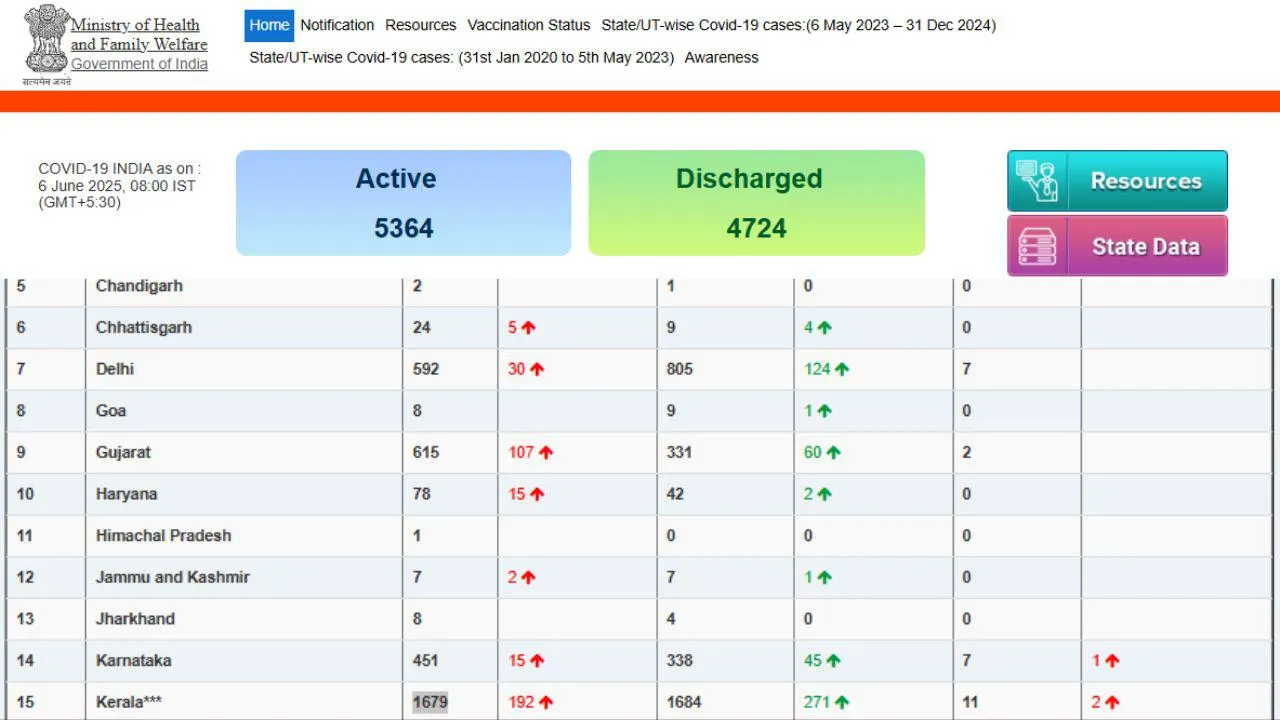Click the Ministry of Health and Family Welfare title
The height and width of the screenshot is (720, 1280).
pyautogui.click(x=139, y=35)
